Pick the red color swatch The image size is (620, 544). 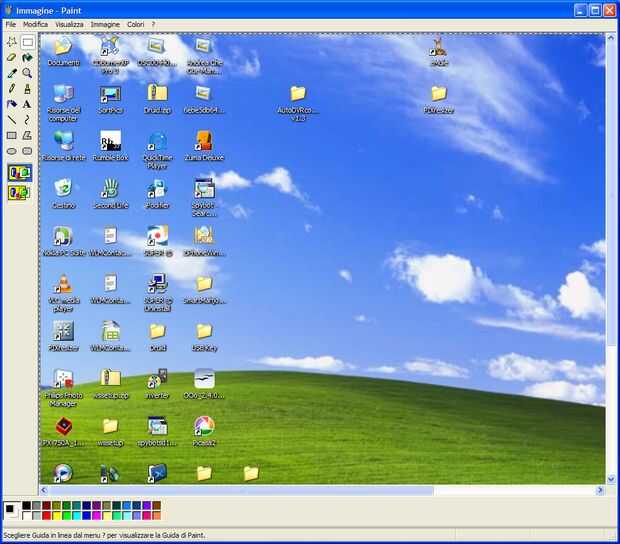tap(47, 516)
